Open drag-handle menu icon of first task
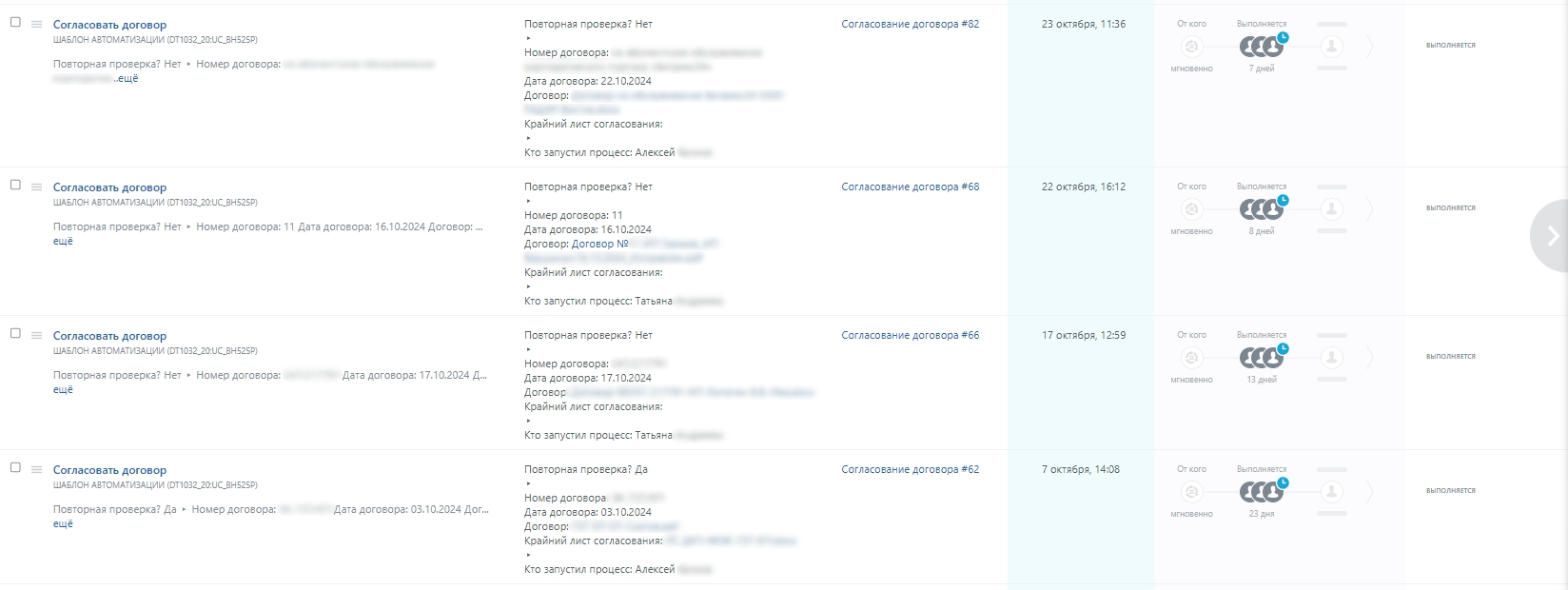Screen dimensions: 1568x590 pyautogui.click(x=36, y=25)
